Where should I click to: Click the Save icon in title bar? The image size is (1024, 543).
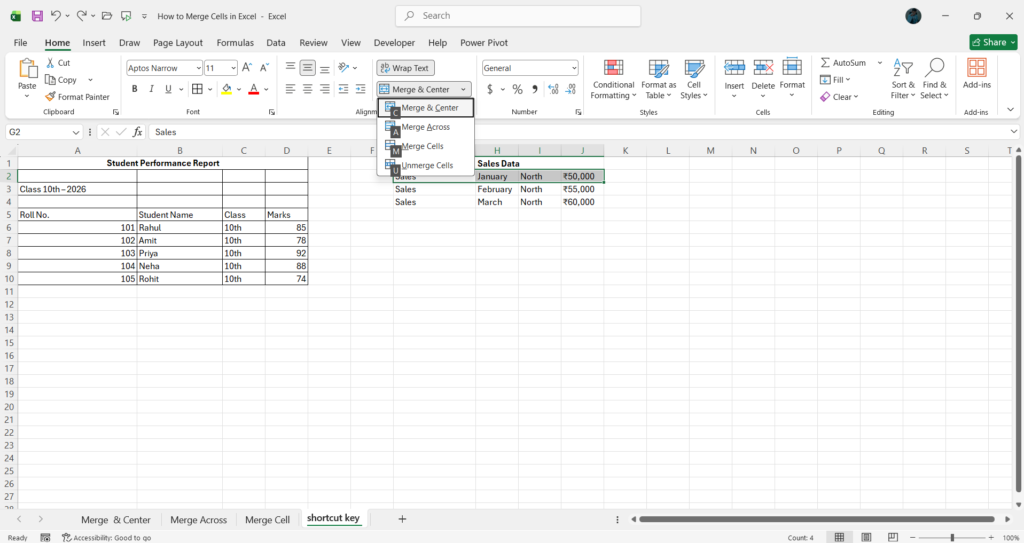pos(37,16)
